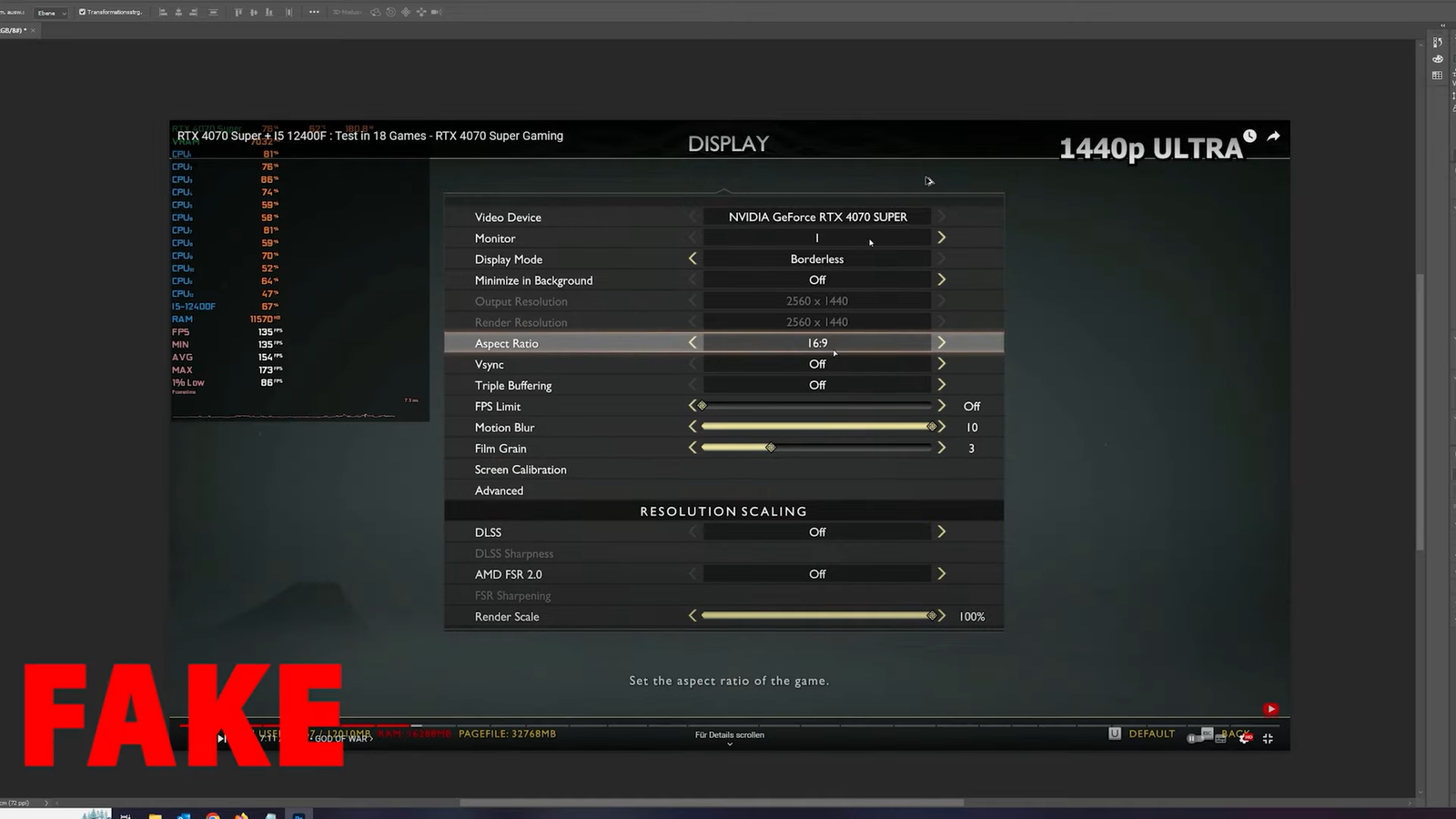Click the exit fullscreen icon in player
Viewport: 1456px width, 819px height.
(1268, 739)
